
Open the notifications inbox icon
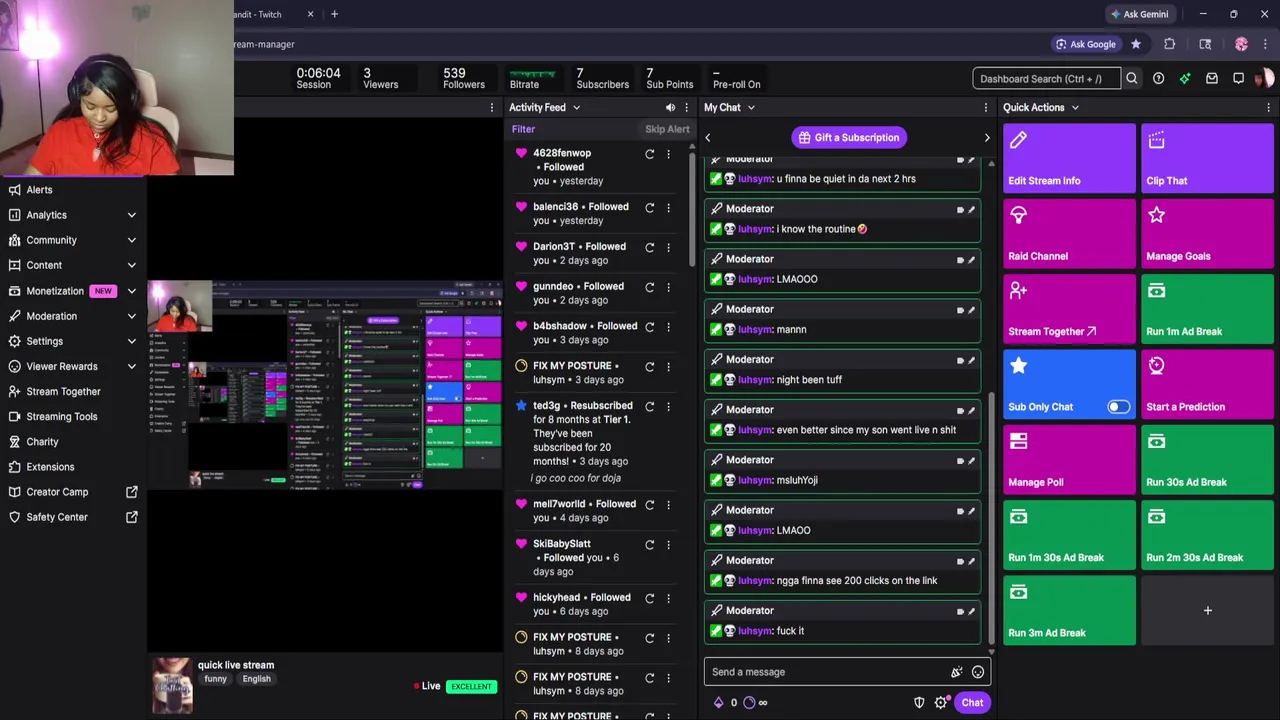click(1212, 78)
